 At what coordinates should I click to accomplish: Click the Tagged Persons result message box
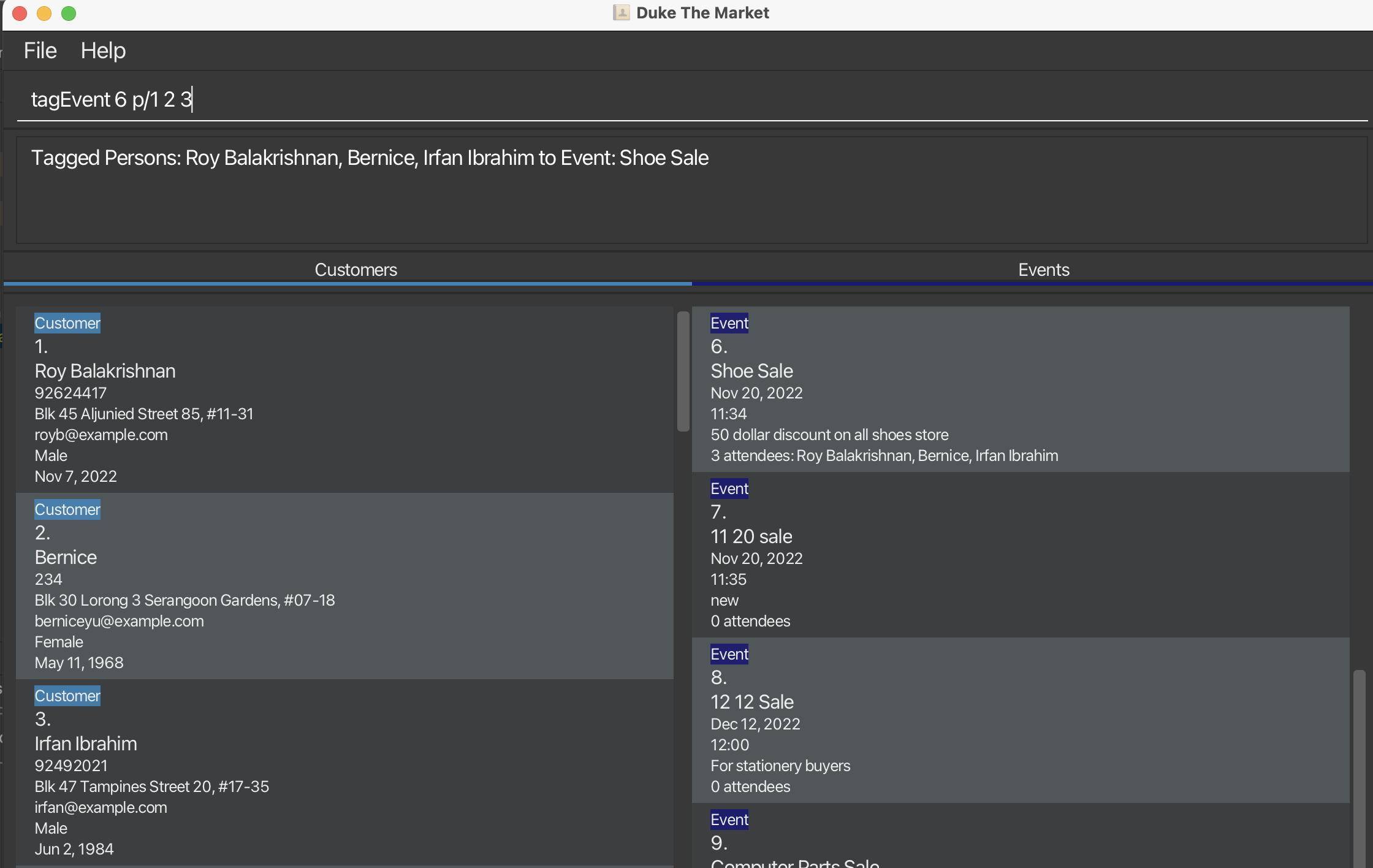tap(691, 190)
